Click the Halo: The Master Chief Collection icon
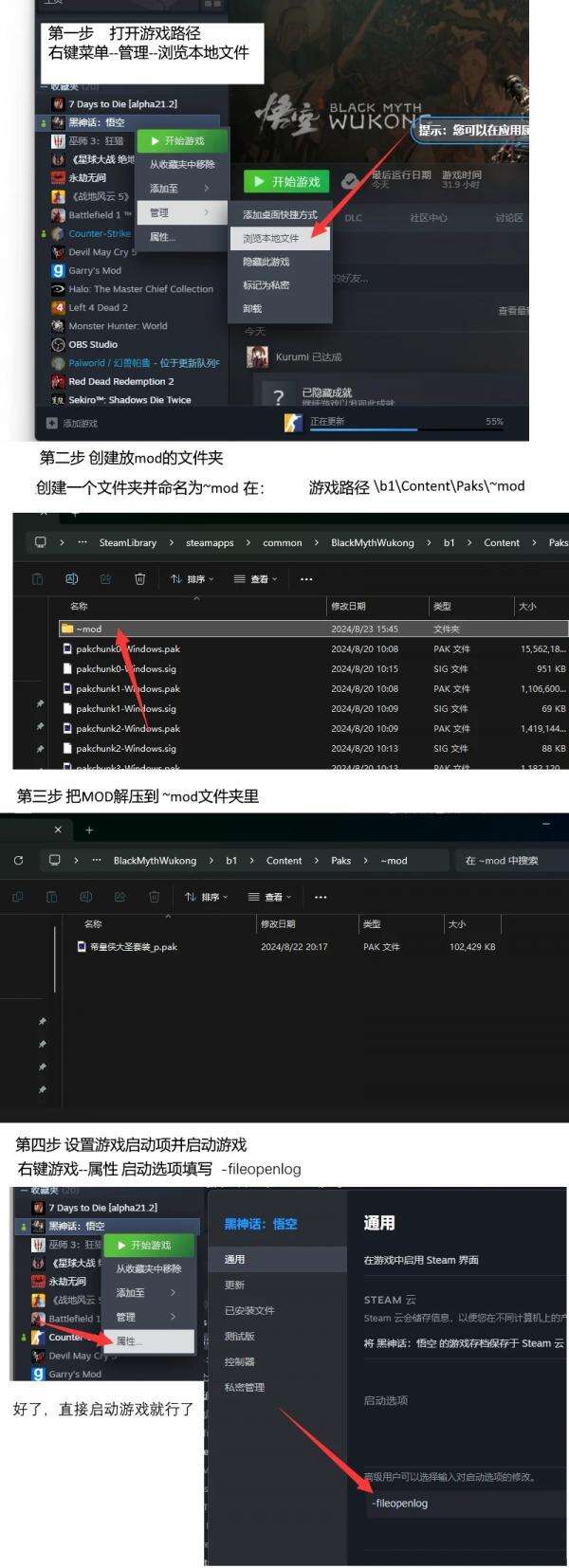 click(58, 289)
